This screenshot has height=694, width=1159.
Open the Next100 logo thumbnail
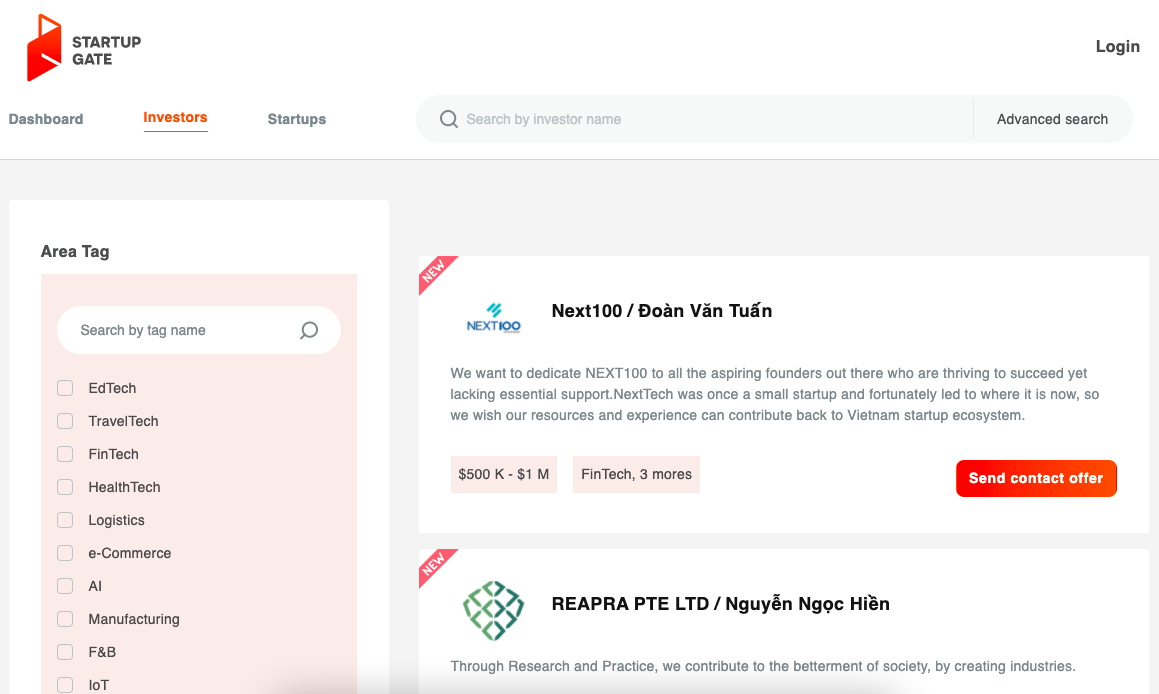(x=494, y=319)
